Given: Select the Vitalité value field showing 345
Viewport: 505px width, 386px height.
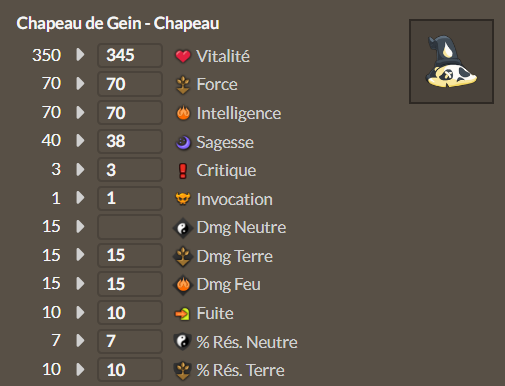Looking at the screenshot, I should click(x=130, y=55).
